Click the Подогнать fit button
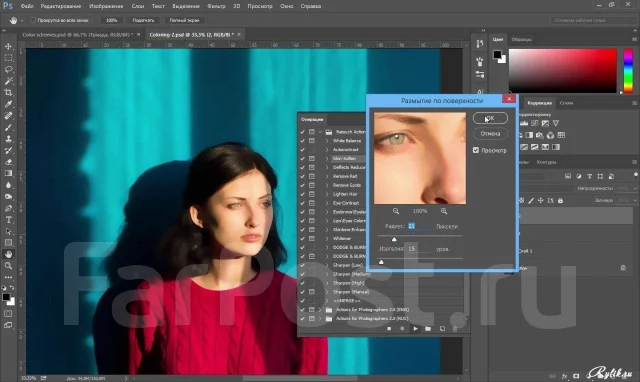Image resolution: width=640 pixels, height=382 pixels. (x=143, y=20)
